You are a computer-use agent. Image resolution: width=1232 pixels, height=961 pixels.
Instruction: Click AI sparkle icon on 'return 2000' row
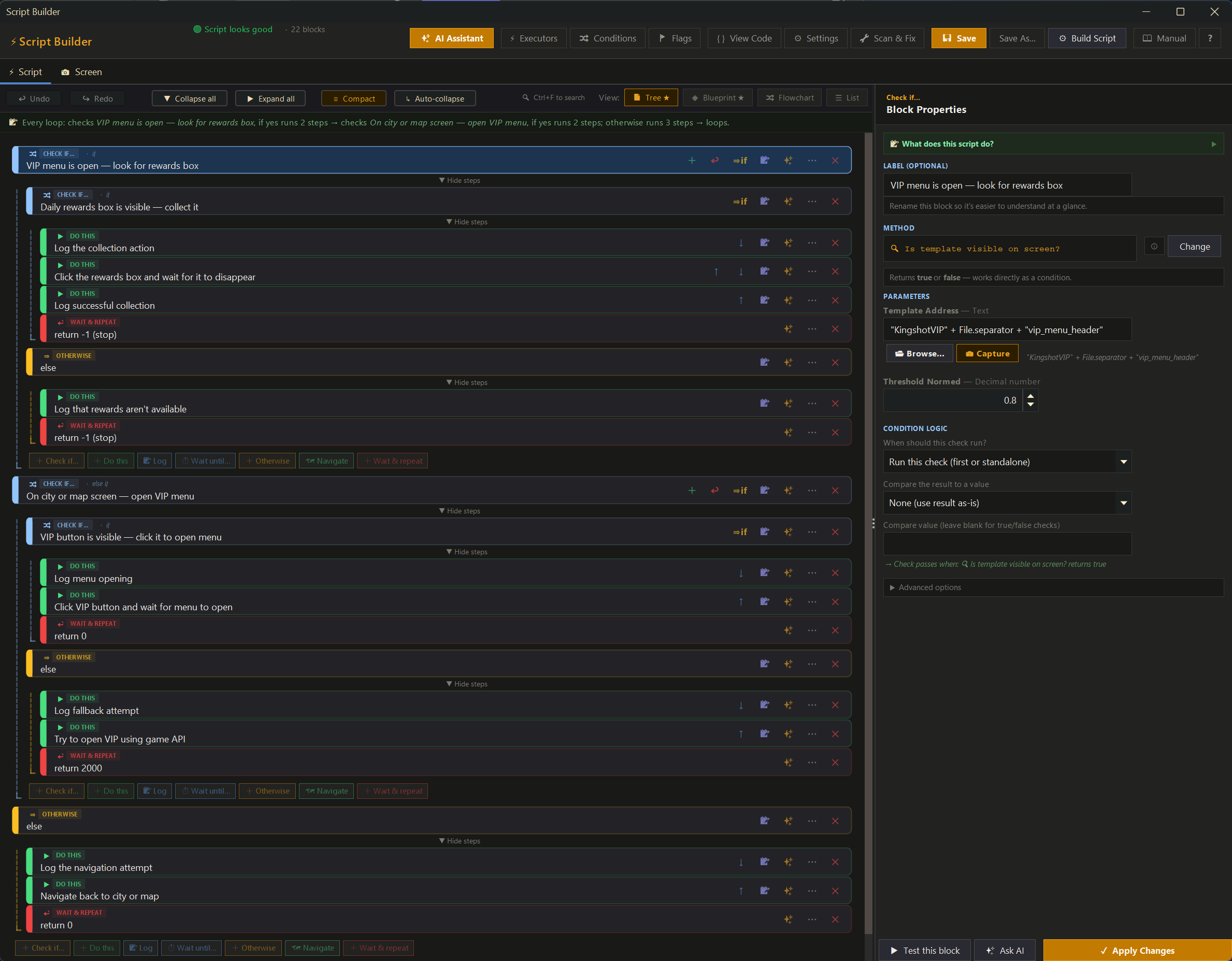click(x=788, y=763)
